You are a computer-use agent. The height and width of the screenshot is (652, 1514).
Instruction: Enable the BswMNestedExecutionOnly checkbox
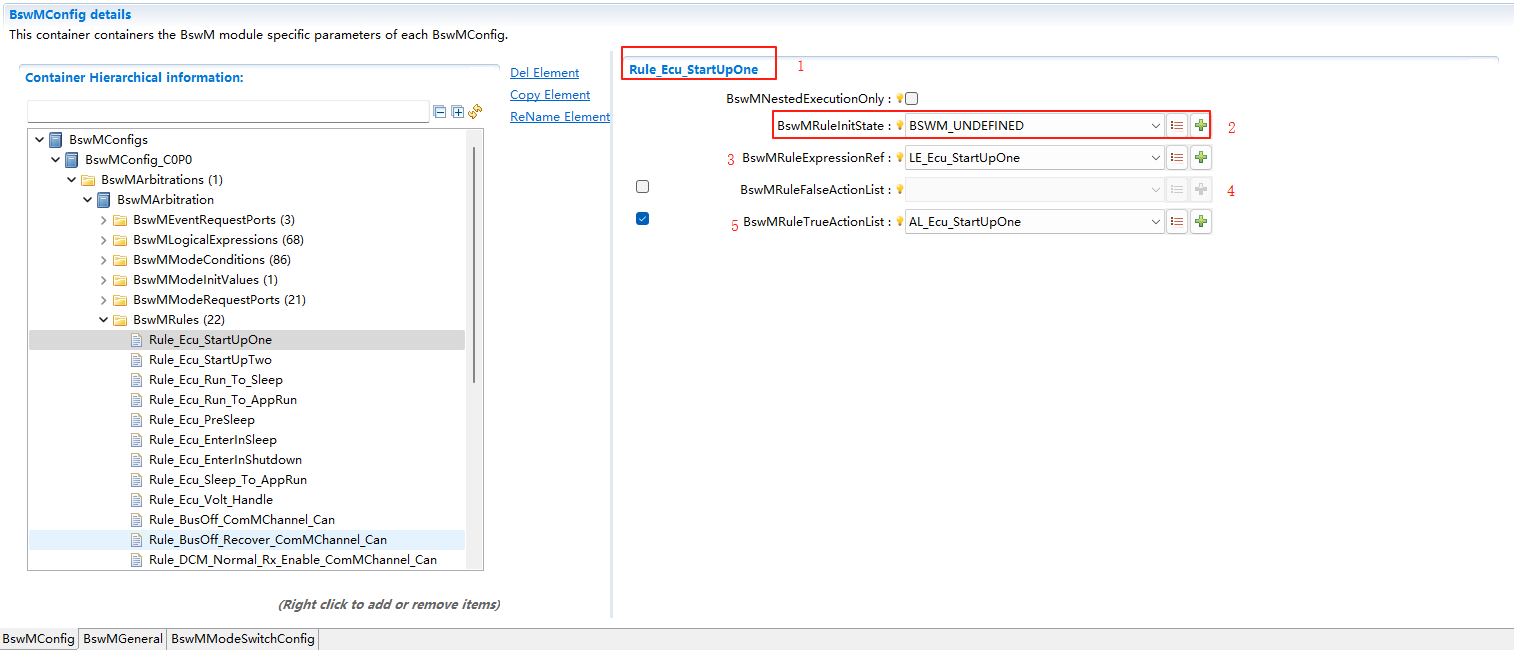(x=911, y=99)
